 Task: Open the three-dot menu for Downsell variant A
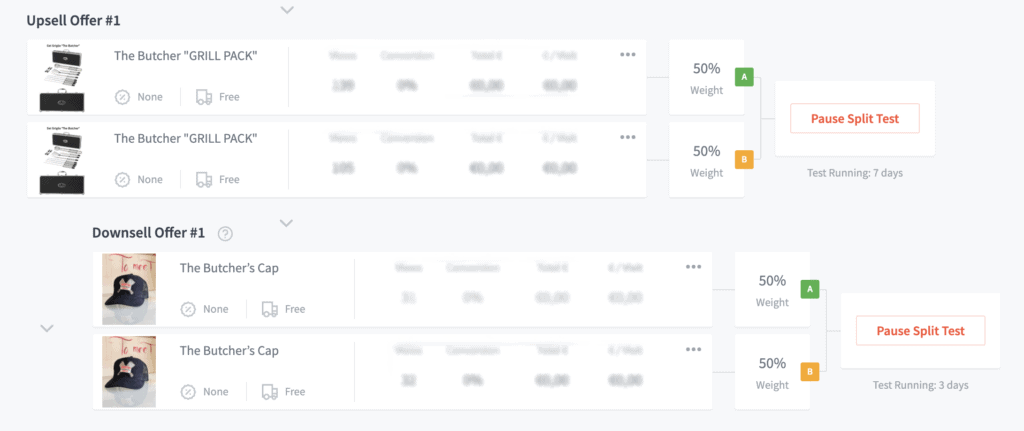[x=694, y=266]
